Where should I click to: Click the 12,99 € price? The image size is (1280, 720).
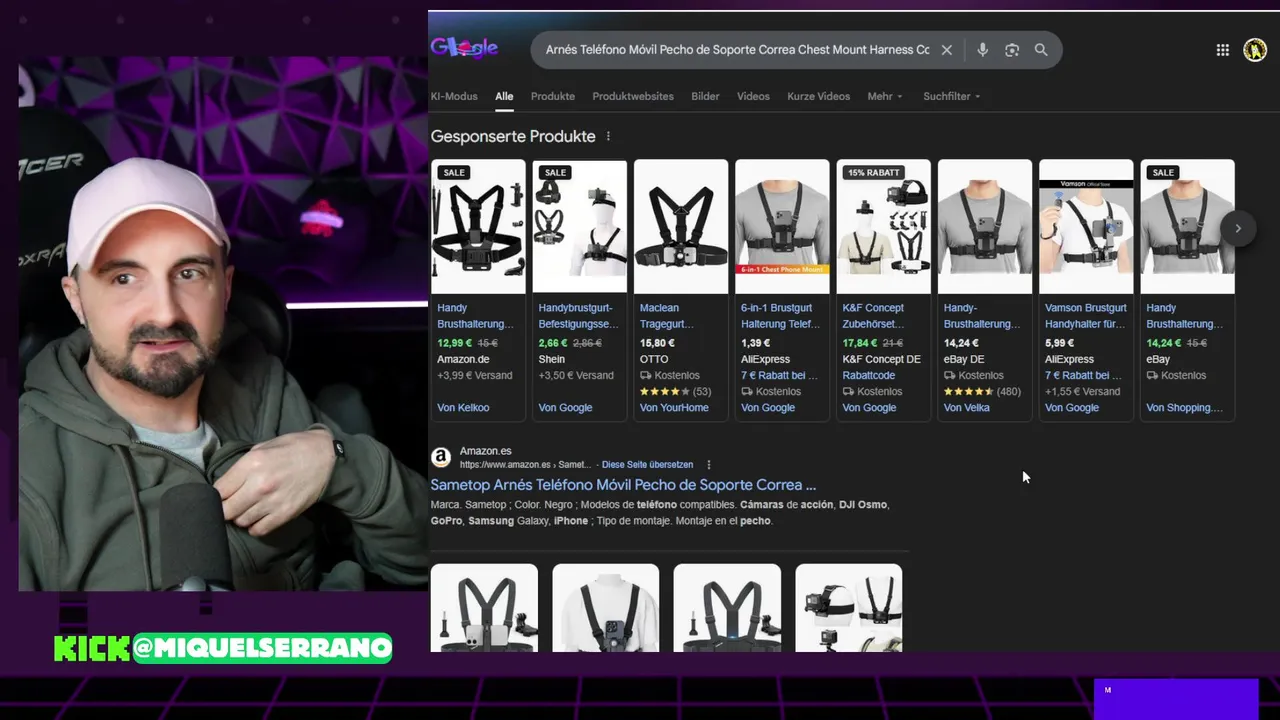click(454, 343)
